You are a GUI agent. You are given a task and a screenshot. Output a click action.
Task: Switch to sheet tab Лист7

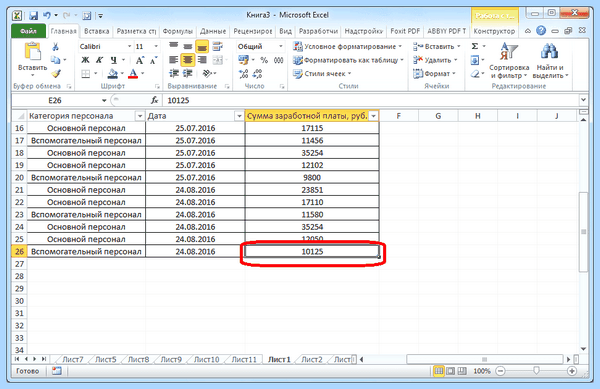tap(73, 360)
